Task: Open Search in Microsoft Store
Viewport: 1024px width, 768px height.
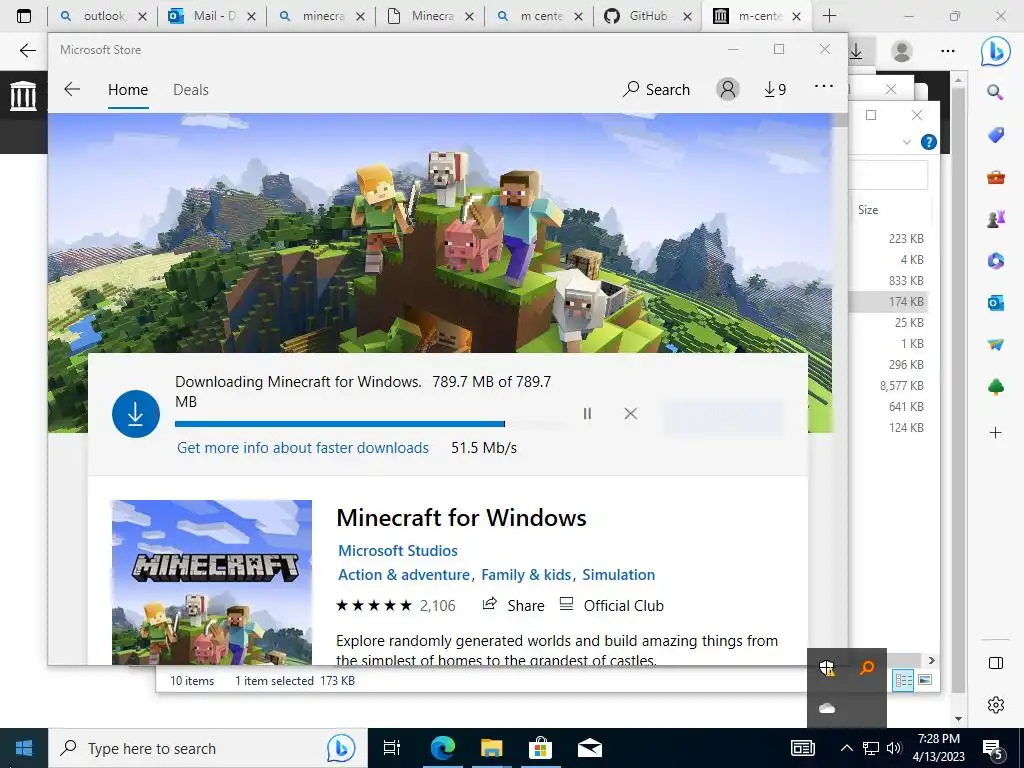Action: coord(656,89)
